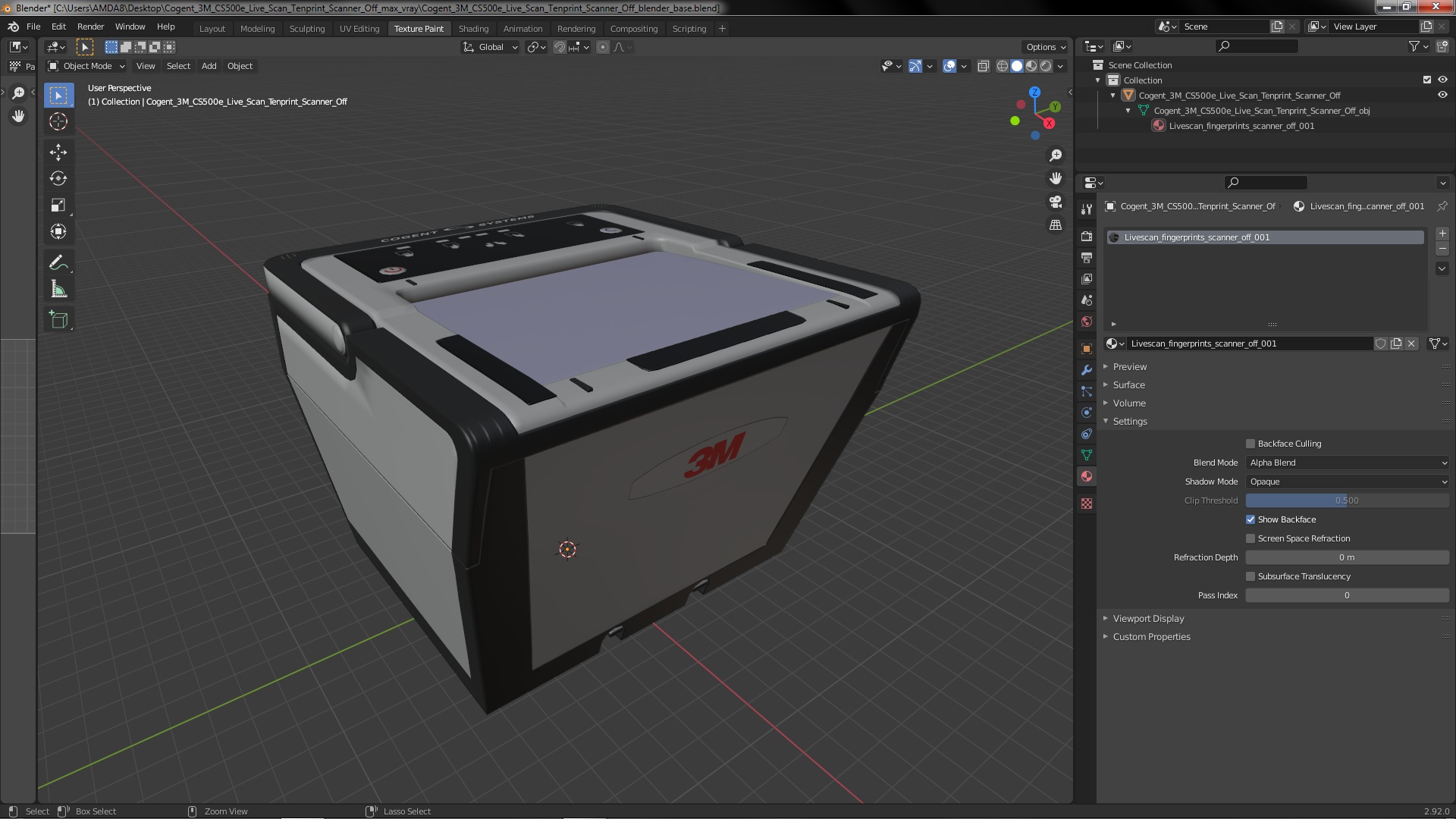
Task: Open View Layer properties tab
Action: coord(1087,279)
